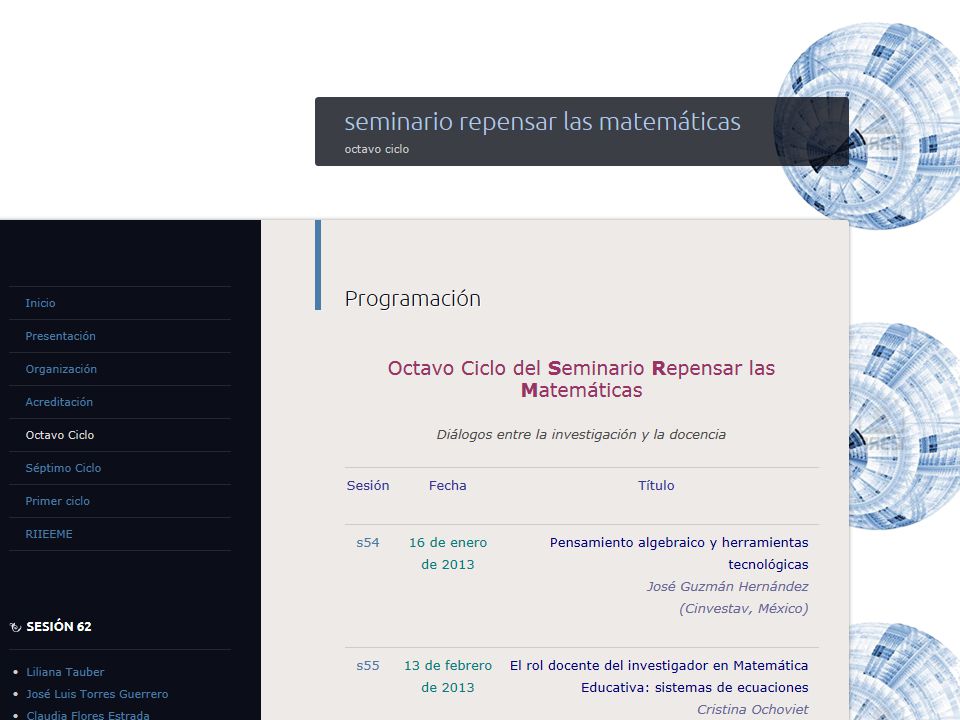Click speaker name José Guzmán Hernández

727,587
